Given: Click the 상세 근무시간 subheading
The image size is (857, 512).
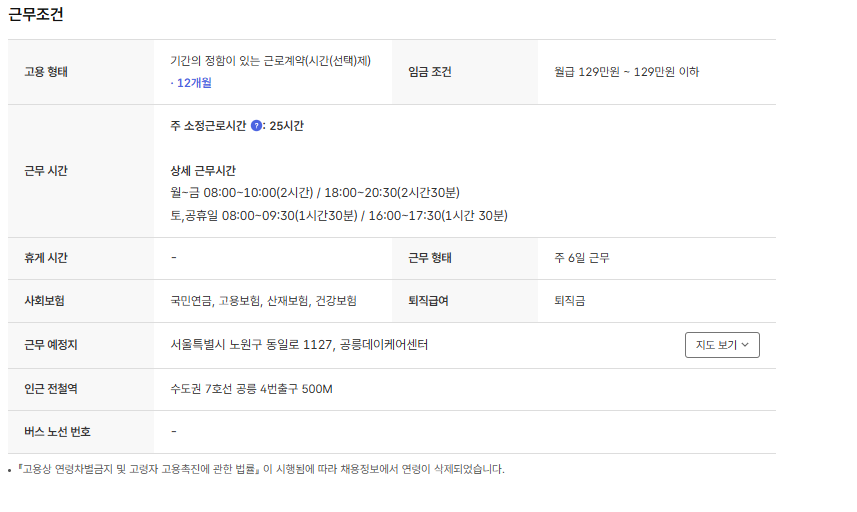Looking at the screenshot, I should coord(203,171).
